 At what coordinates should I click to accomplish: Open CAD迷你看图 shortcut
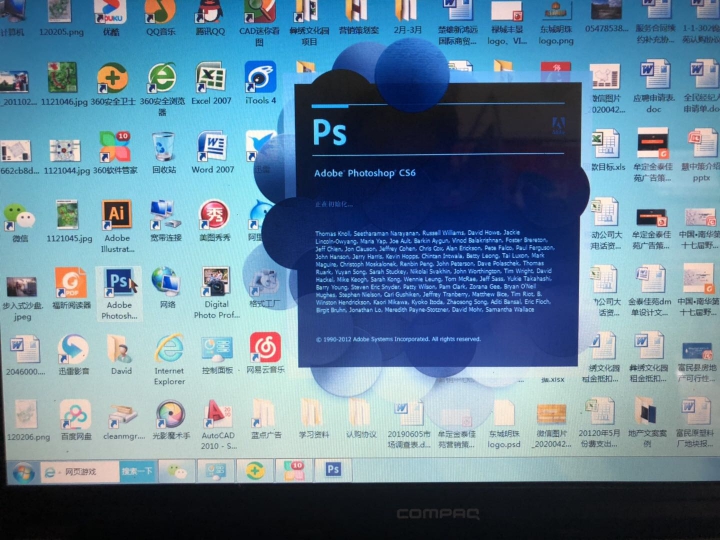259,21
